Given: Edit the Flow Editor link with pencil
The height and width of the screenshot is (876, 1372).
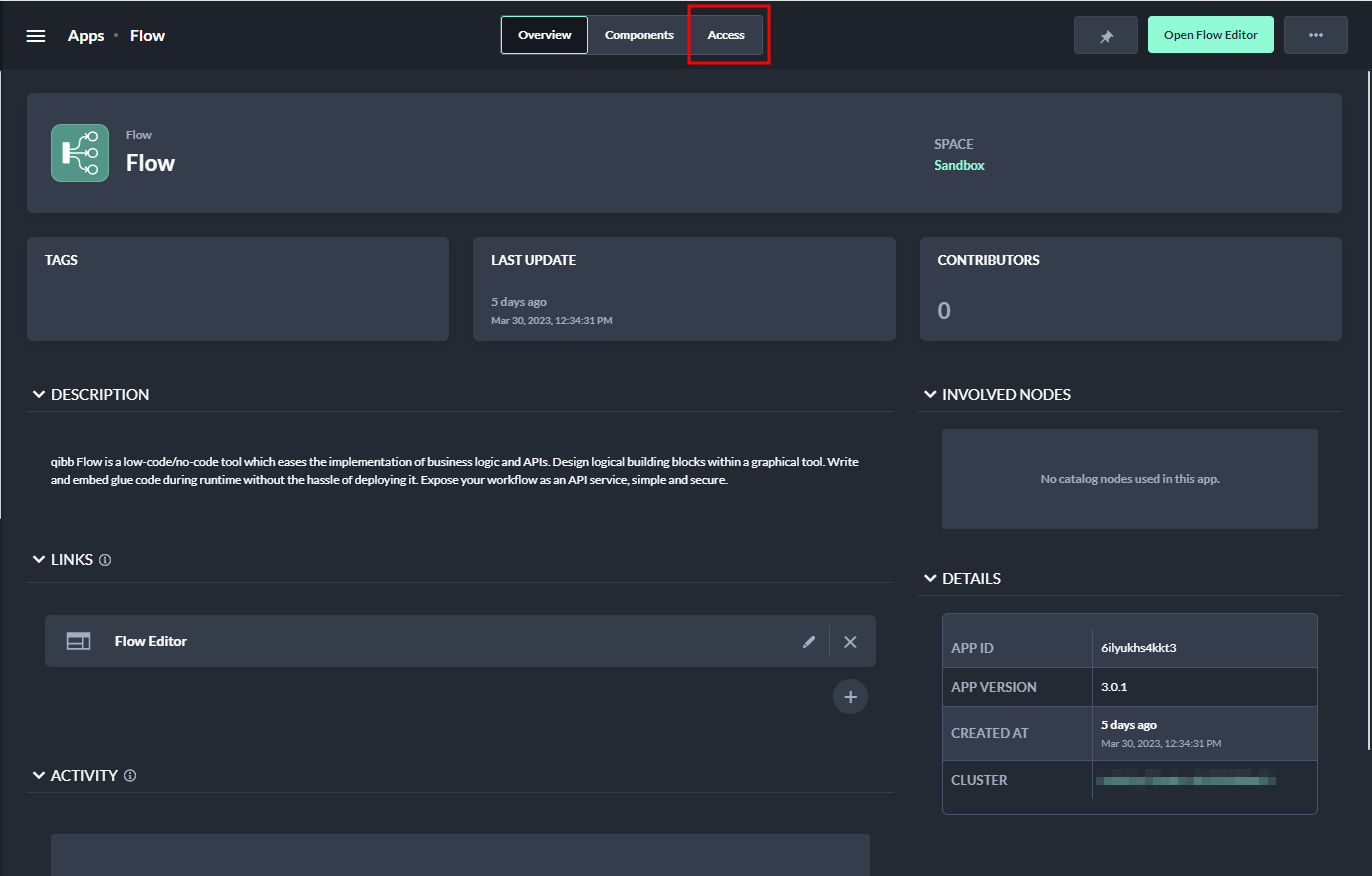Looking at the screenshot, I should [809, 642].
